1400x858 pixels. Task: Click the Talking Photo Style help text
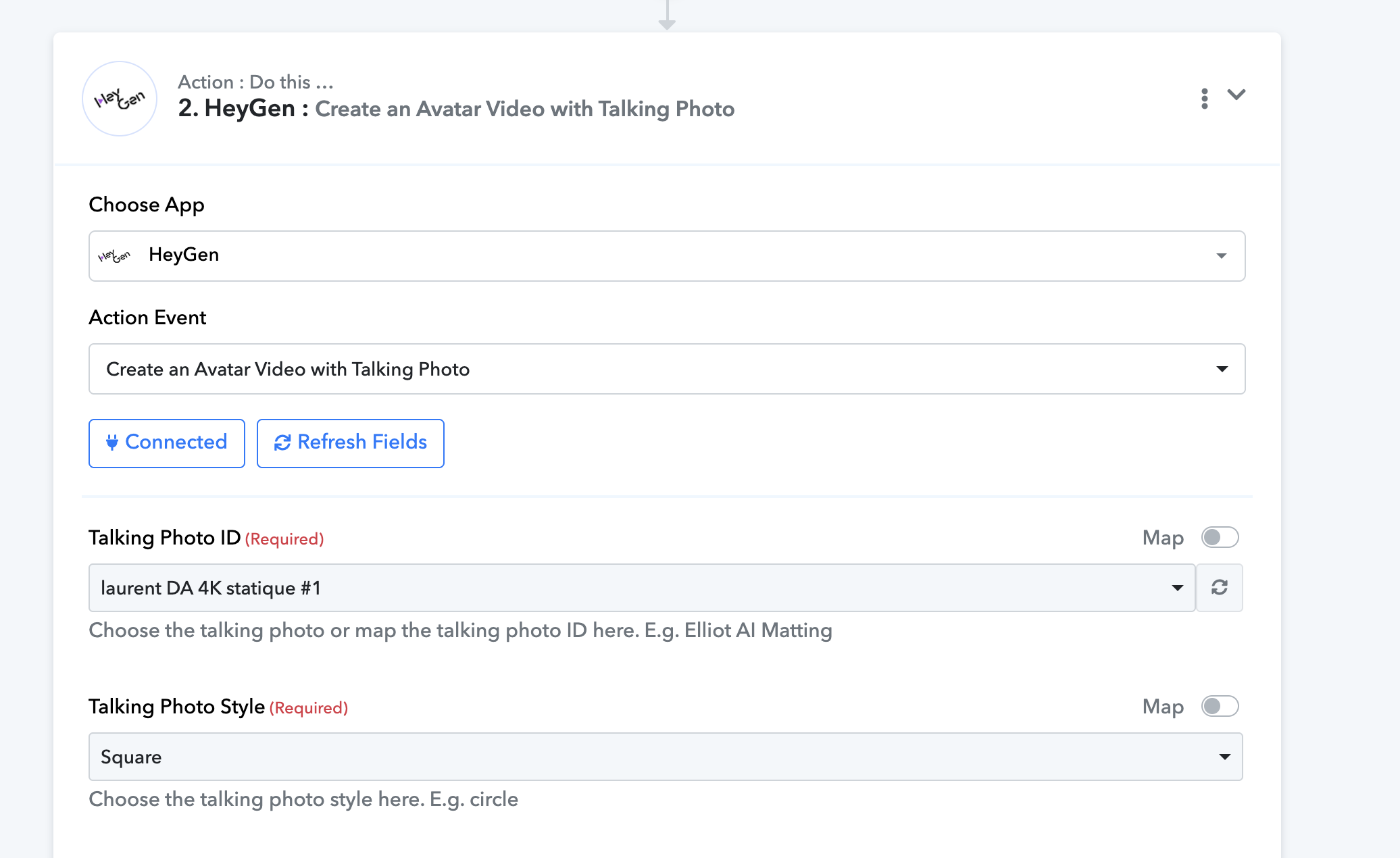[303, 799]
